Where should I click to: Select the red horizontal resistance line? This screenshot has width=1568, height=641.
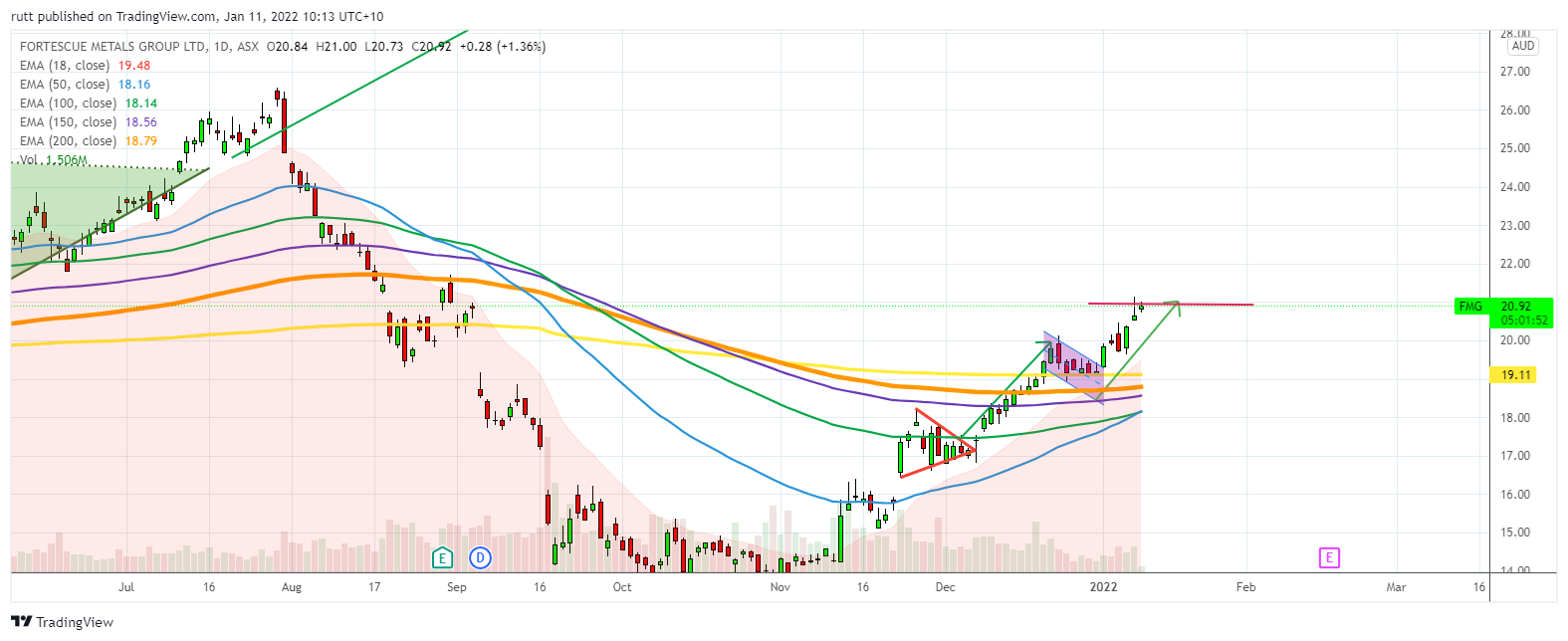click(1170, 304)
